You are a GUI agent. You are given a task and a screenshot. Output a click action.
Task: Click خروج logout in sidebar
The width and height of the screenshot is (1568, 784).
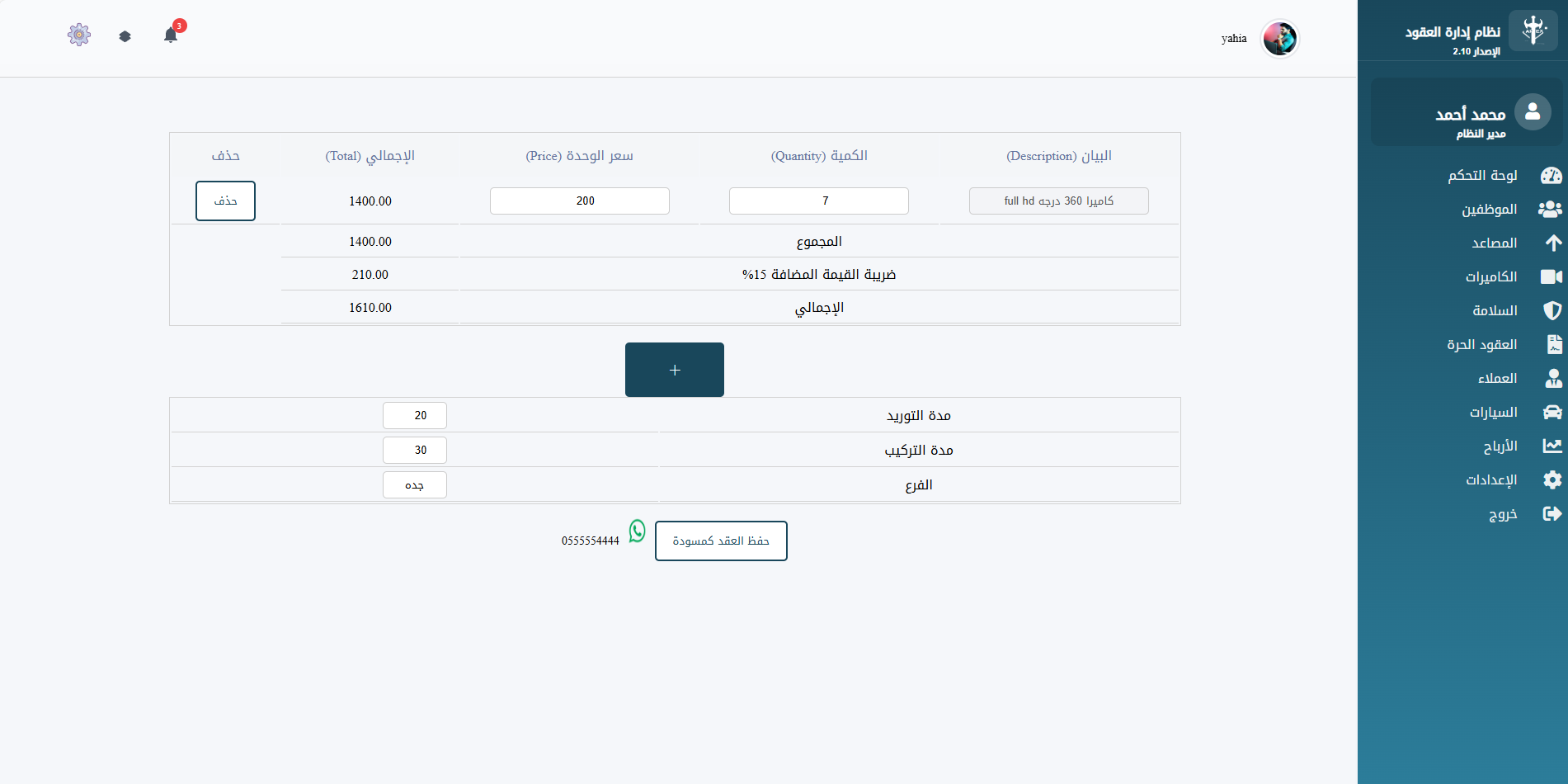[1503, 513]
